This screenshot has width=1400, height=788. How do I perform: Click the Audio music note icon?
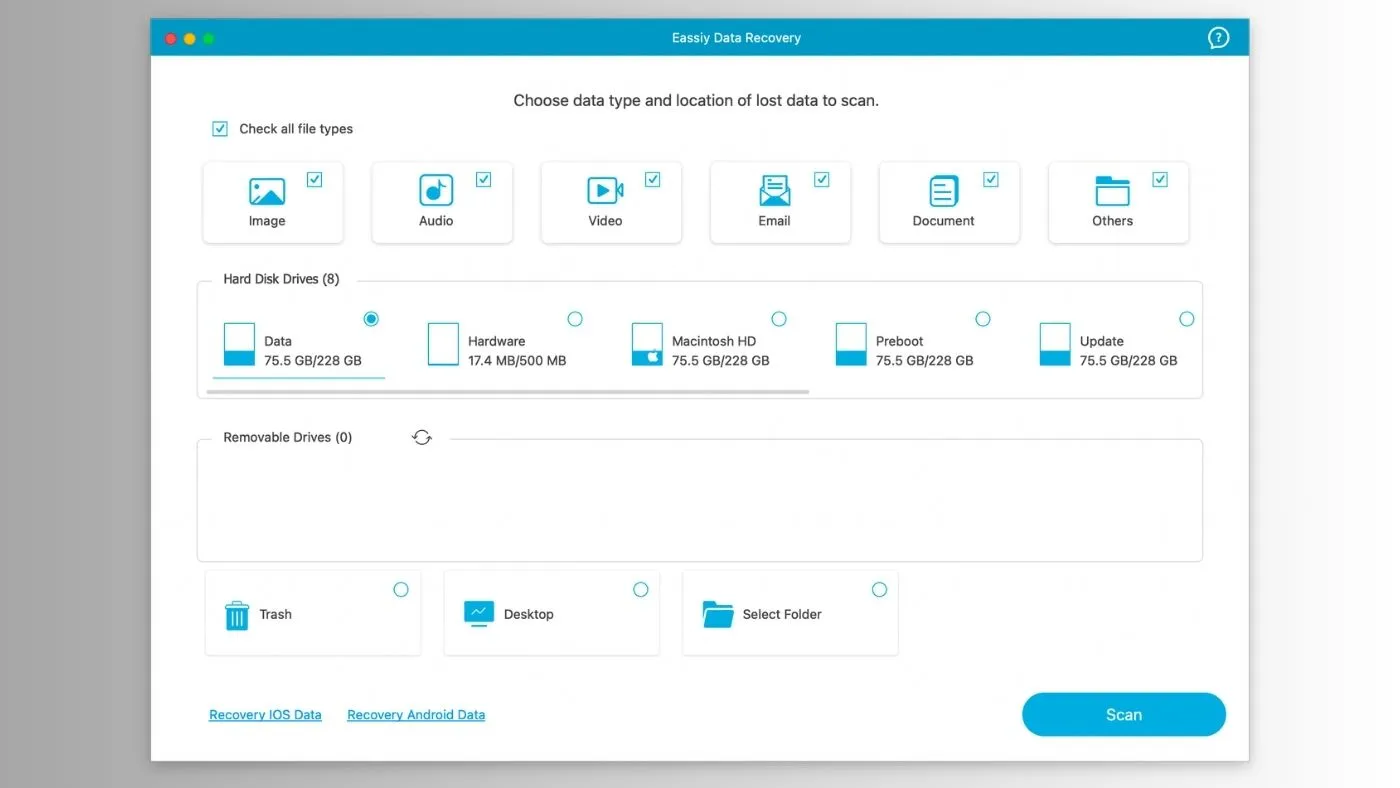click(436, 190)
